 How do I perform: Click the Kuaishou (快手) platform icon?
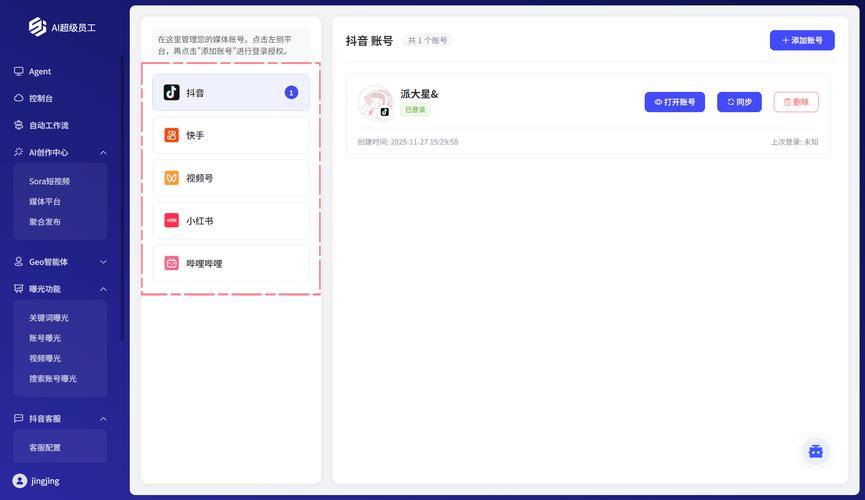point(171,135)
